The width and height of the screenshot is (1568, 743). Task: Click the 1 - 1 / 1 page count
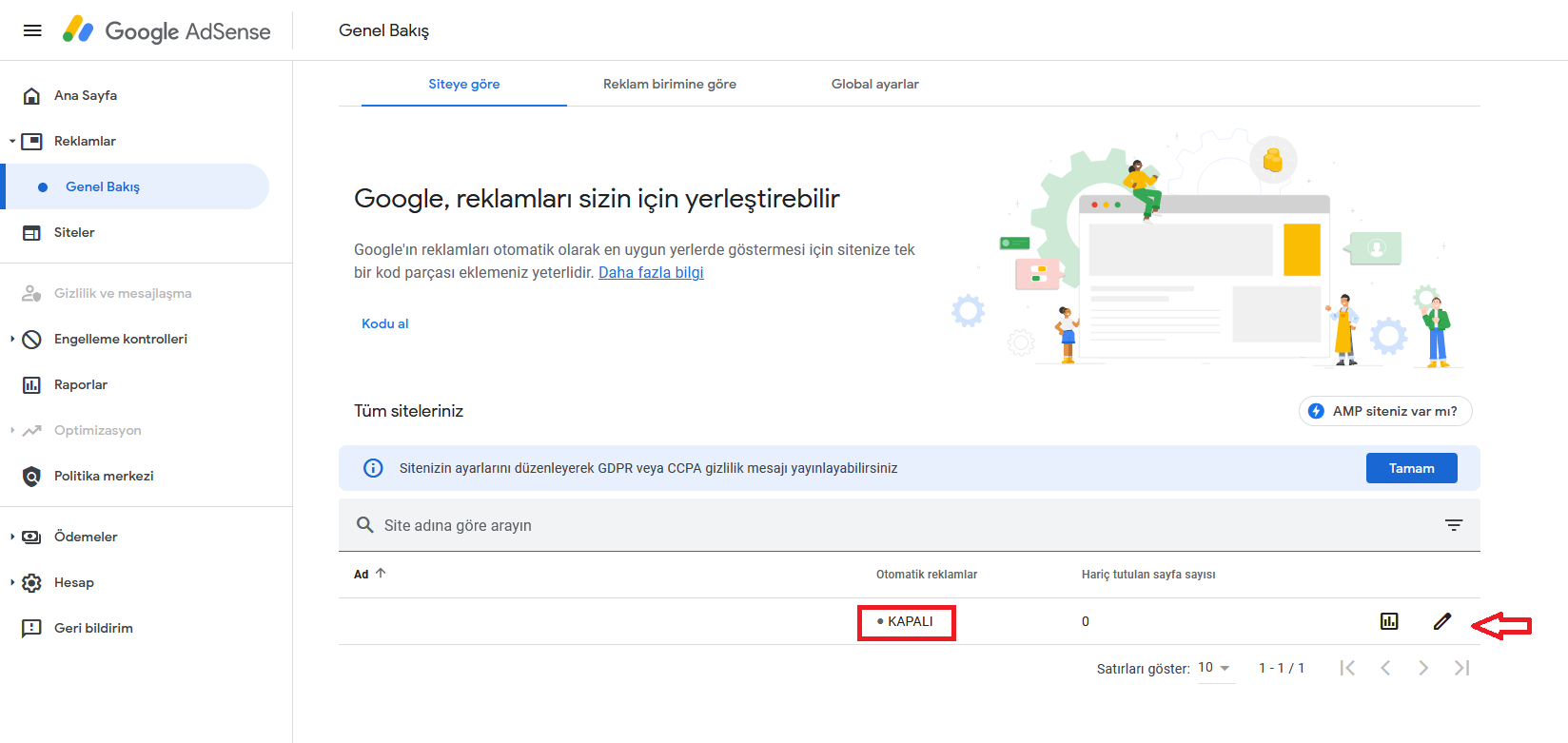point(1282,668)
